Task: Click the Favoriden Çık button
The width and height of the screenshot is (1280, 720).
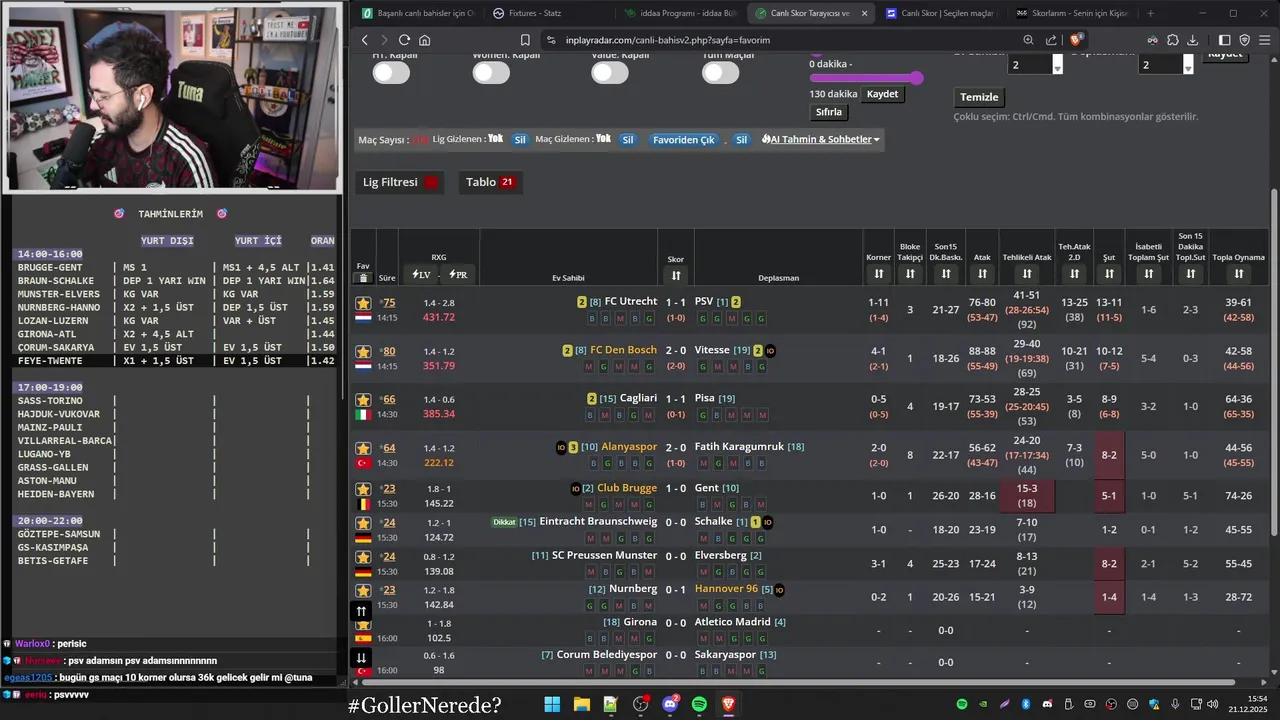Action: (684, 139)
